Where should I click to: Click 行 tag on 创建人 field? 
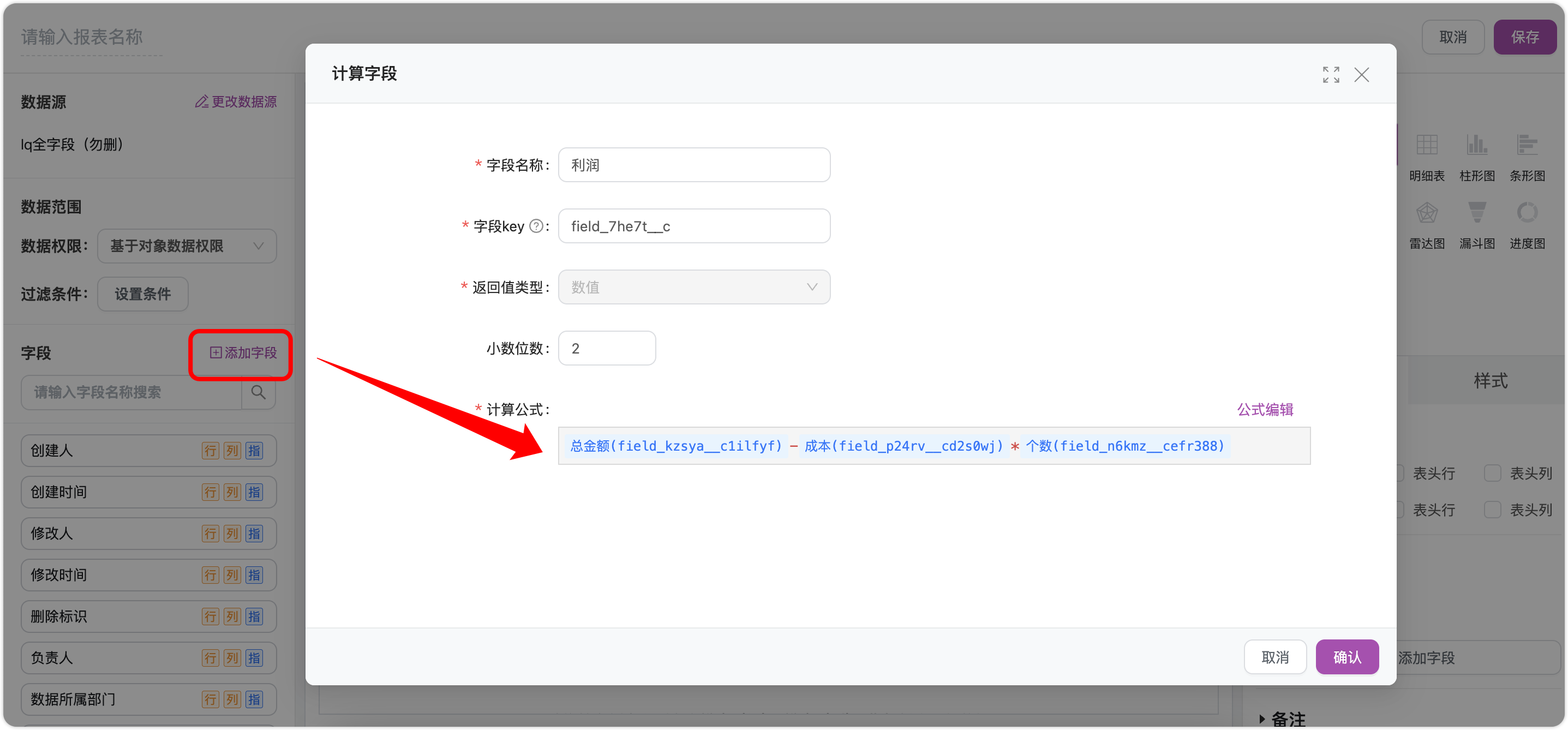point(210,451)
